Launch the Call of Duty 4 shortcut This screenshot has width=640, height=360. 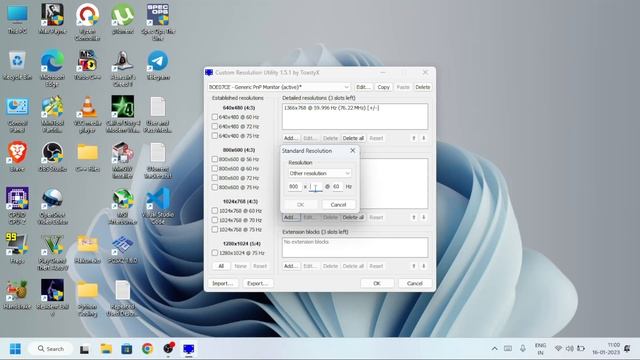tap(123, 113)
